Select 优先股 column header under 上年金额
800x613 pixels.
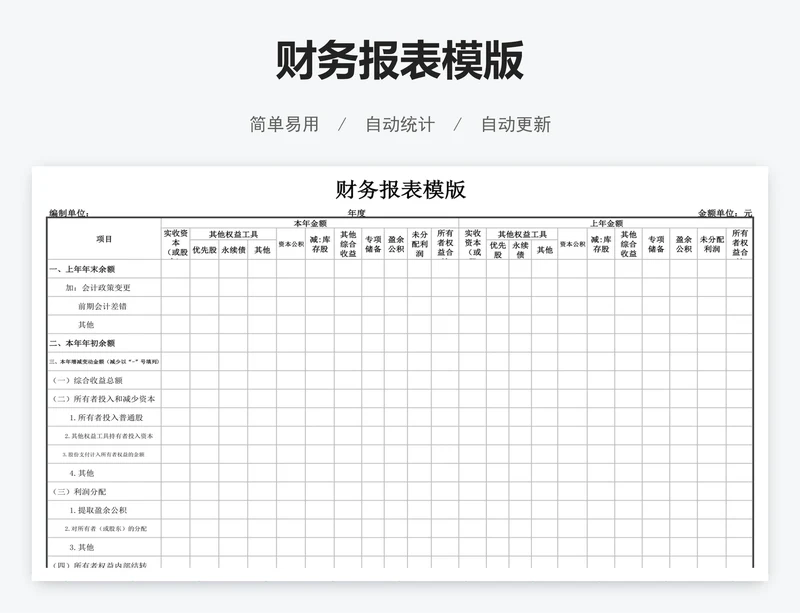[497, 250]
